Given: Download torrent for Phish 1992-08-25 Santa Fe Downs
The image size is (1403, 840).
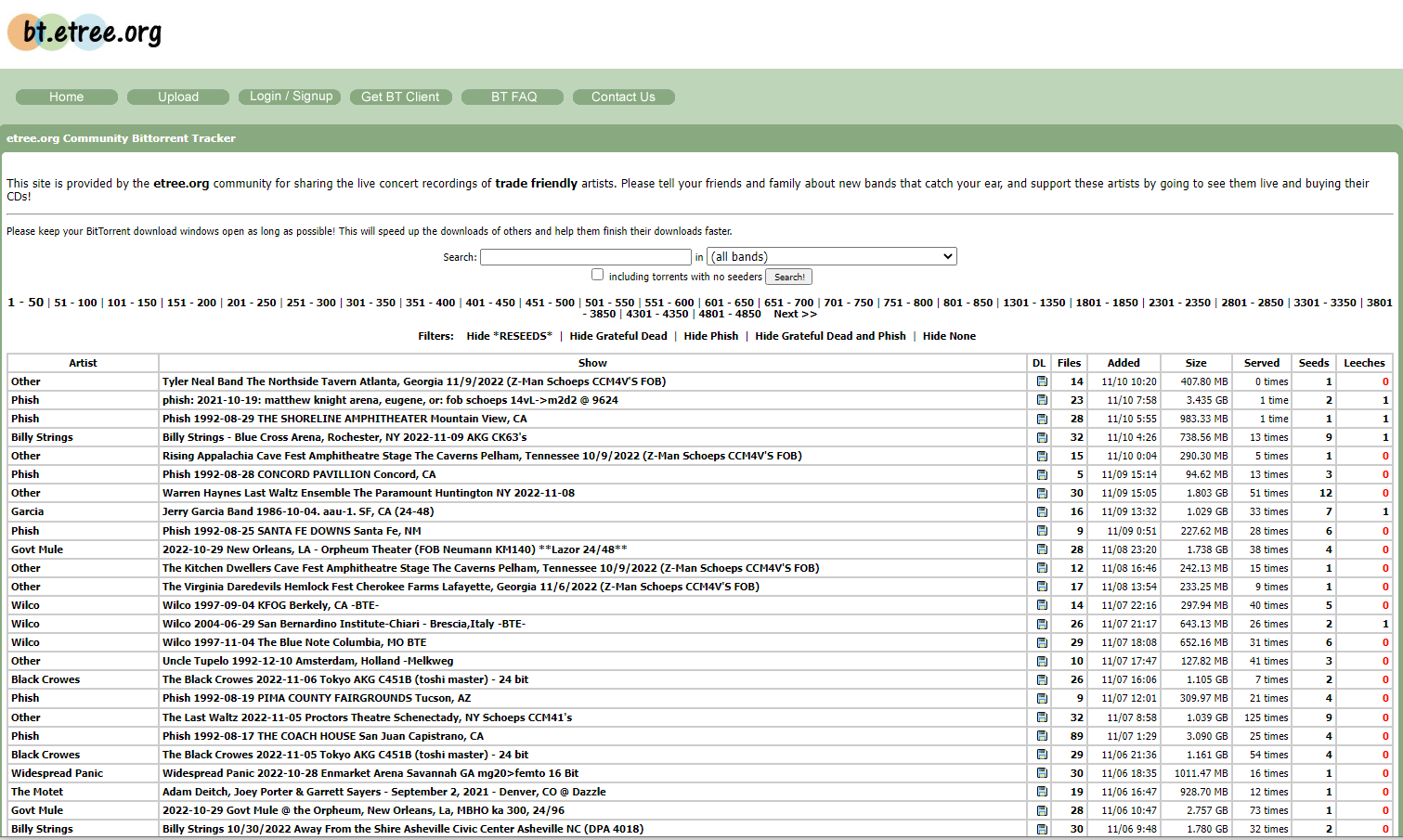Looking at the screenshot, I should coord(1042,531).
